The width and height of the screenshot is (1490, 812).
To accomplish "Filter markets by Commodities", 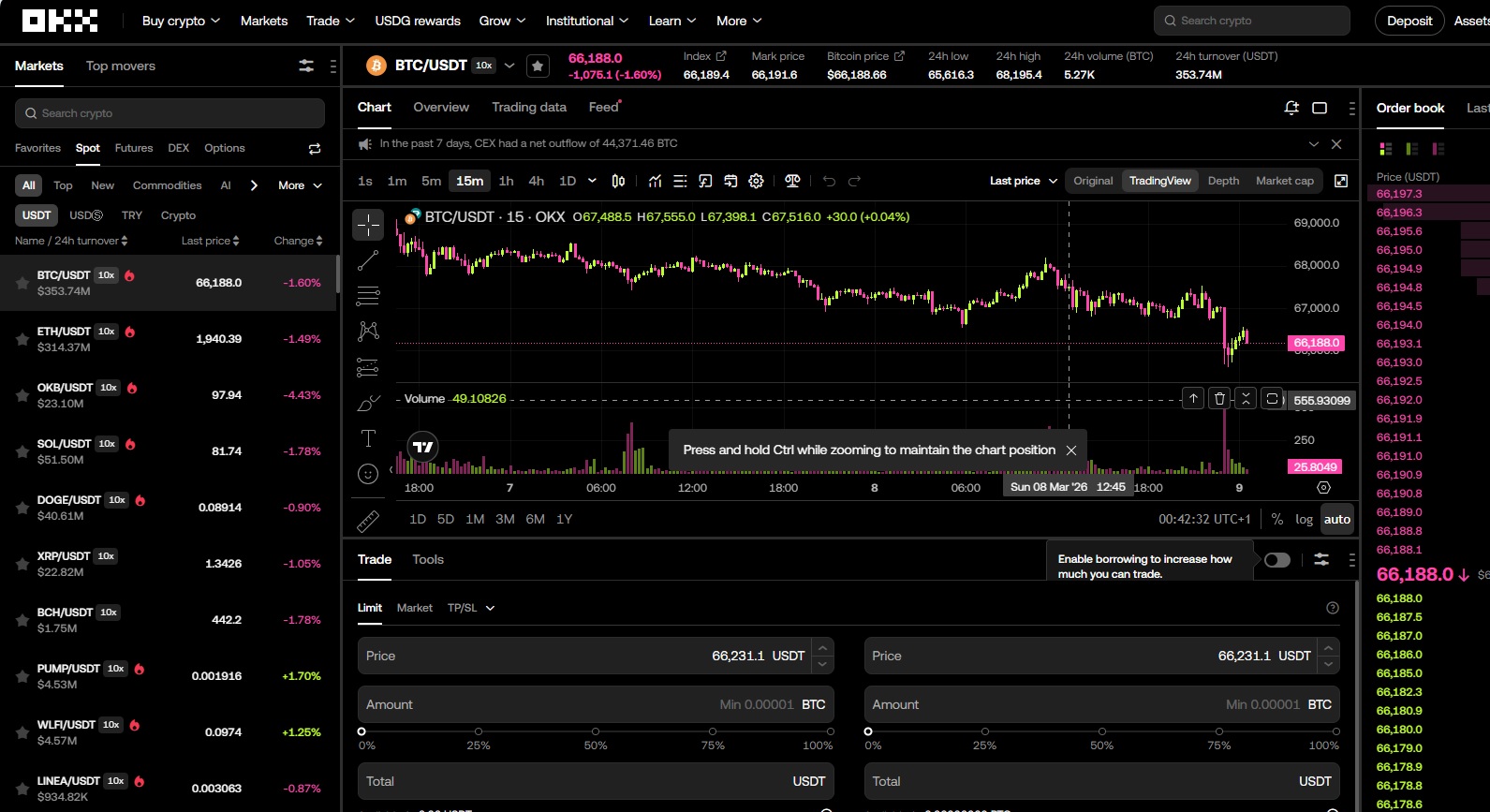I will pos(167,185).
